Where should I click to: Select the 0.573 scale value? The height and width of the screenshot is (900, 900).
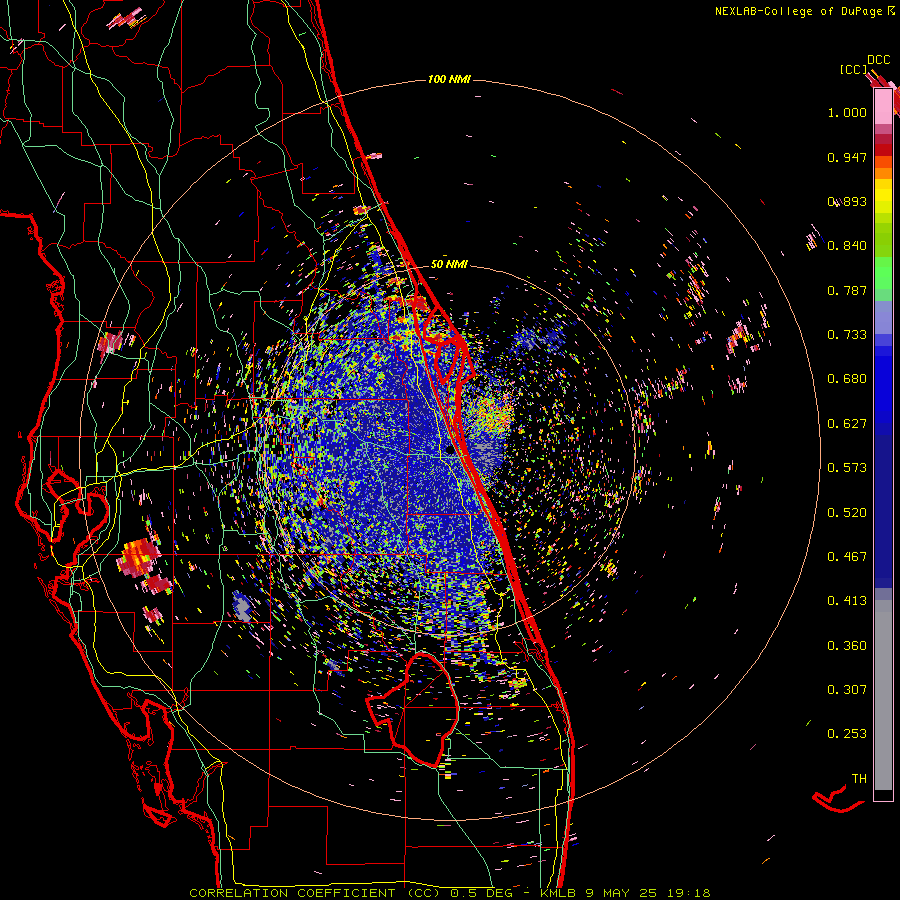click(847, 468)
